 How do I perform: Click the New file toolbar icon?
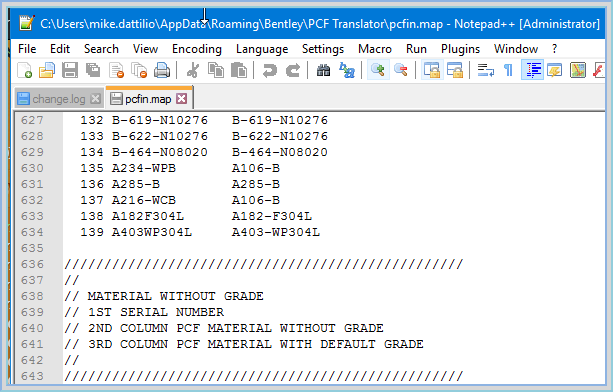click(x=24, y=70)
